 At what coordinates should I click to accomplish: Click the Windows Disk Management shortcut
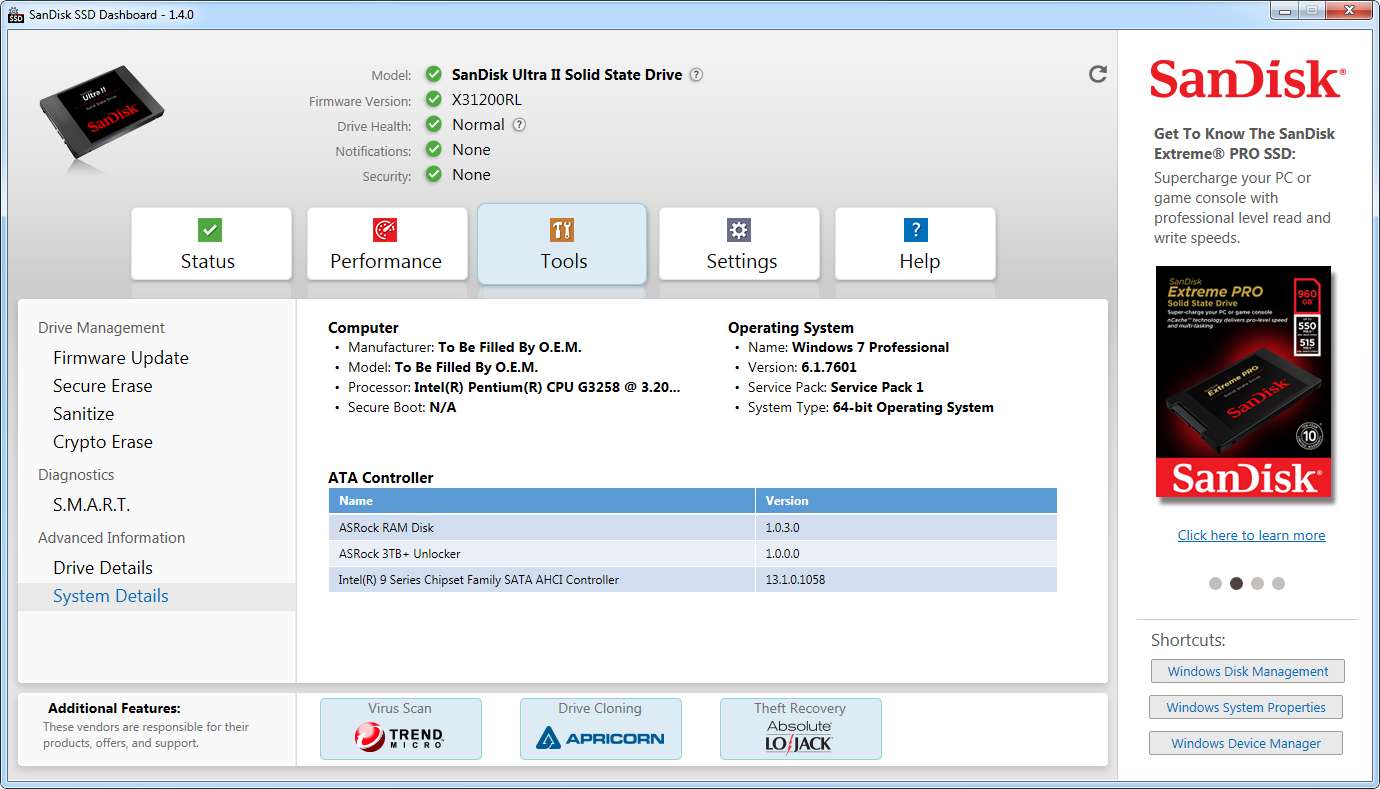click(1247, 671)
